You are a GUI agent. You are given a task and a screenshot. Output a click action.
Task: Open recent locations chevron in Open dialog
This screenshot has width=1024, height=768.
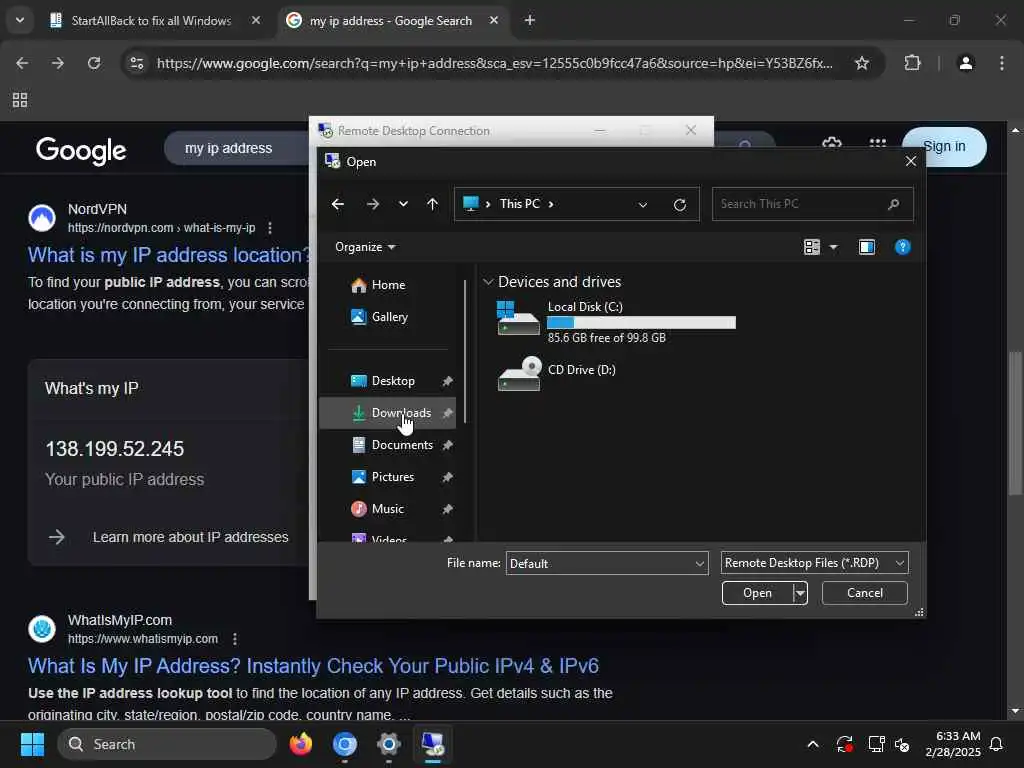[404, 204]
